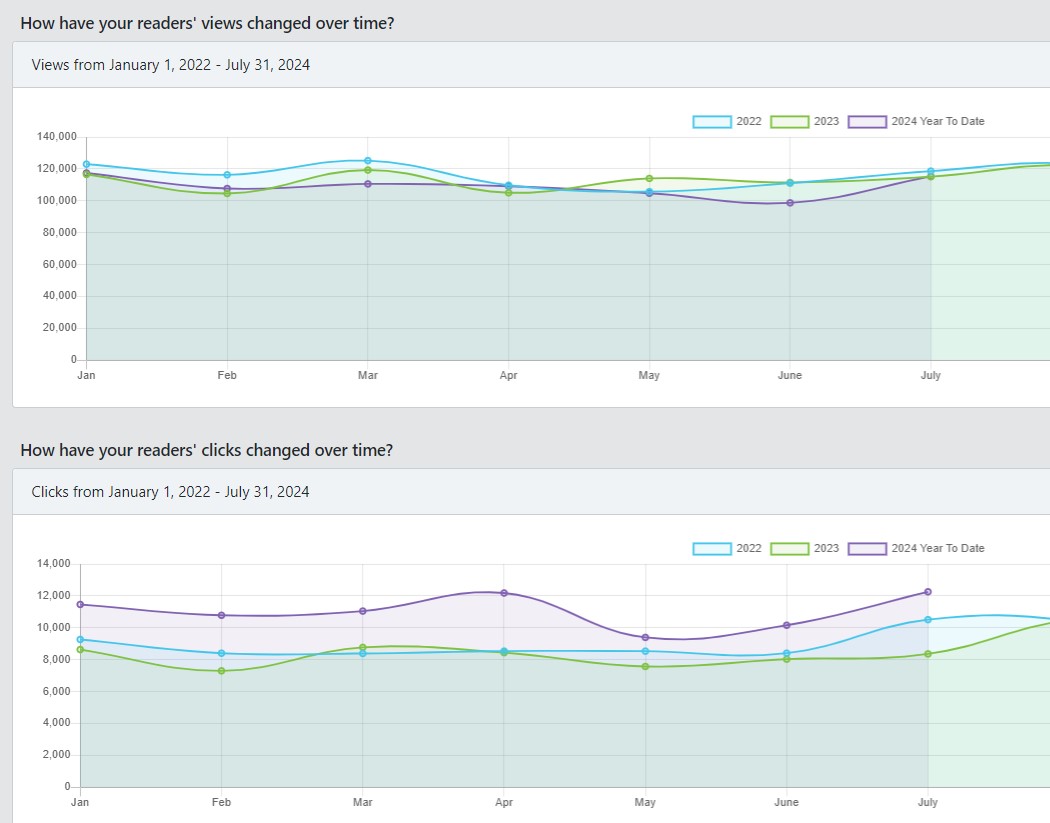Click the 2022 February point on views chart

point(227,175)
